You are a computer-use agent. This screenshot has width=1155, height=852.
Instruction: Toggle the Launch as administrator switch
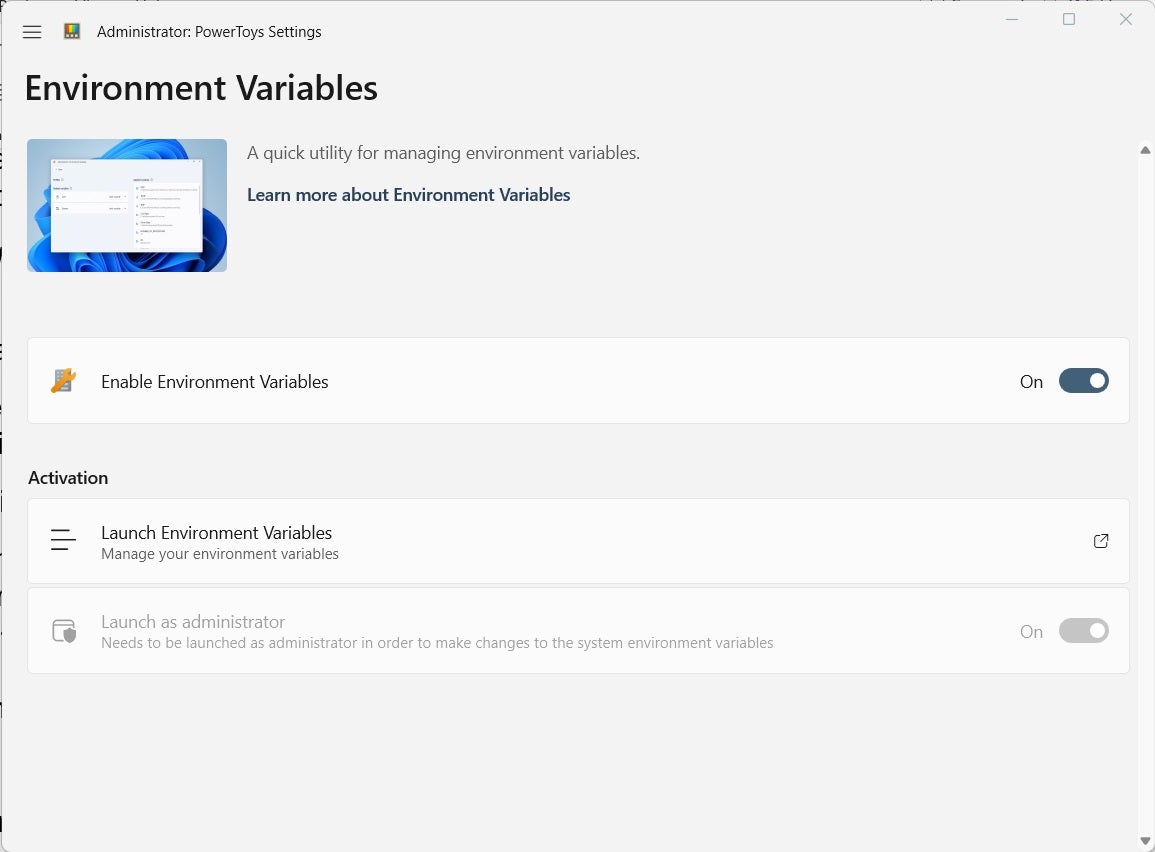pyautogui.click(x=1084, y=630)
